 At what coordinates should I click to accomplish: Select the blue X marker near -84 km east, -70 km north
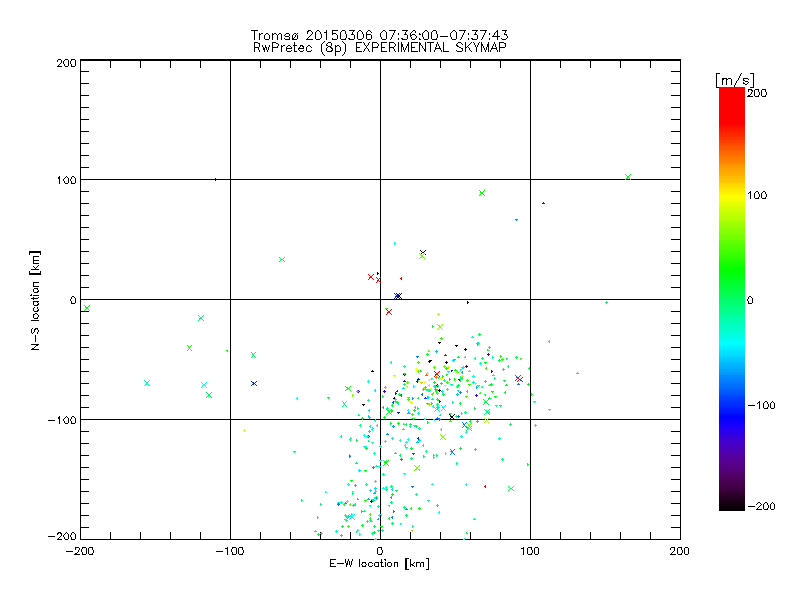(x=254, y=383)
